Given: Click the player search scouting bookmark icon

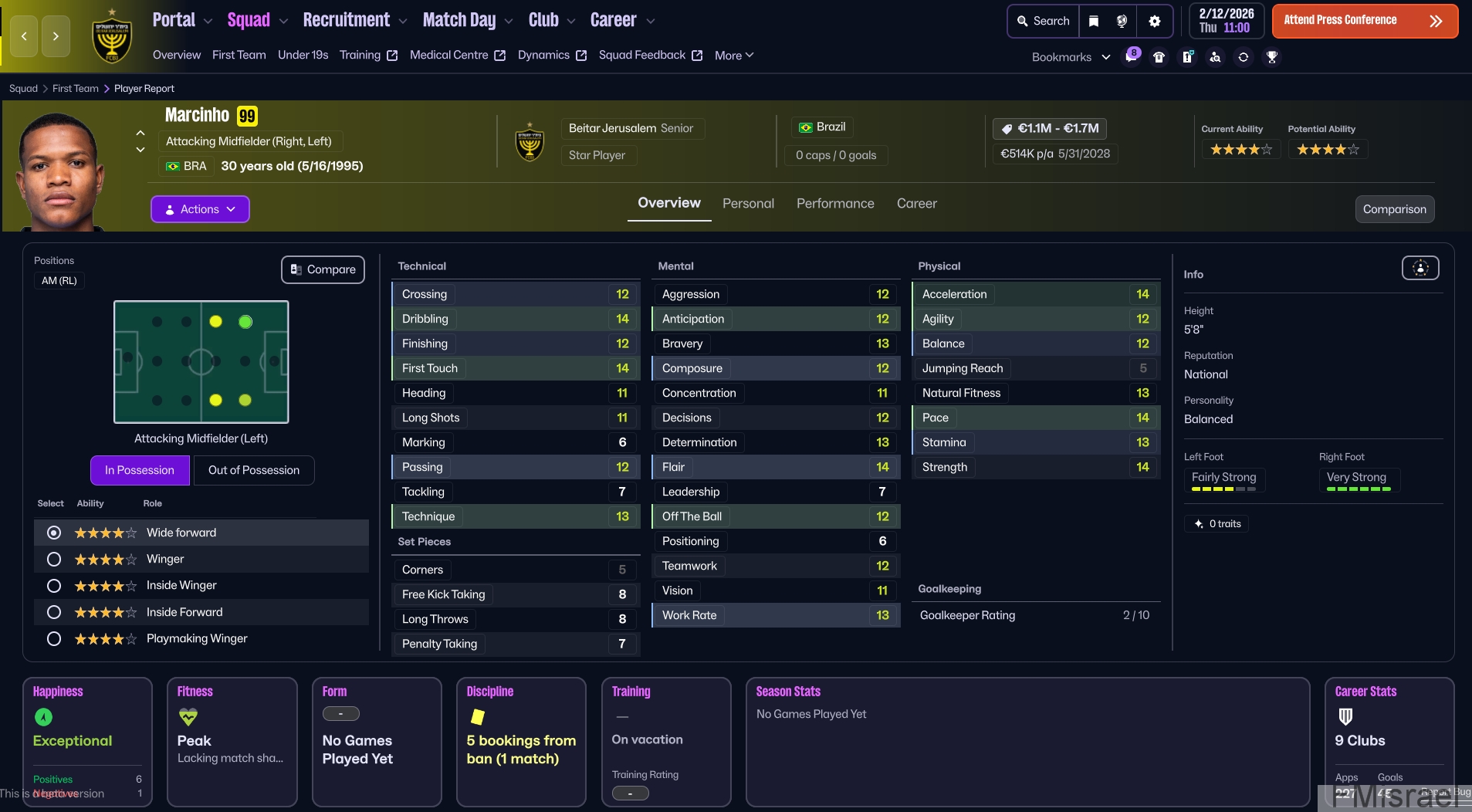Looking at the screenshot, I should (1215, 57).
